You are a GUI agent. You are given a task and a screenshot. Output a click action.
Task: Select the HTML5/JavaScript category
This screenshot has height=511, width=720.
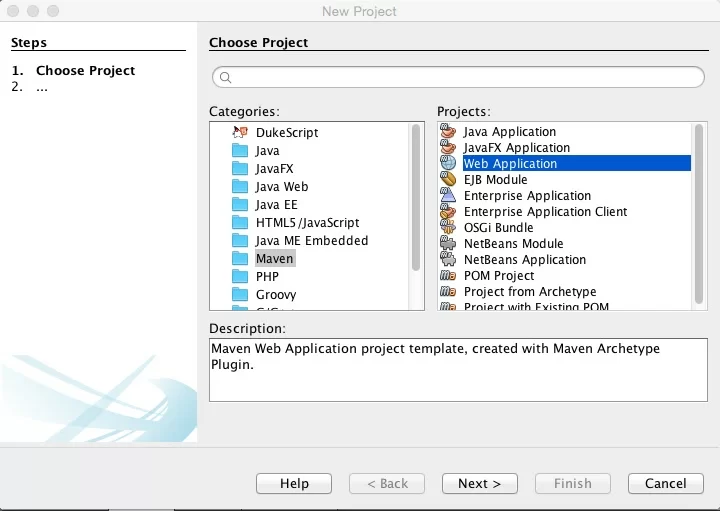tap(308, 223)
